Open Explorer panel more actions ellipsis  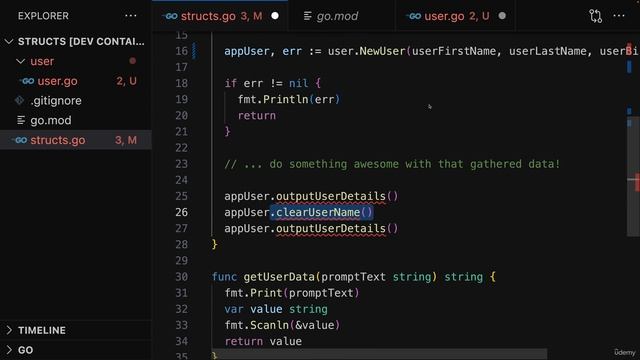pyautogui.click(x=131, y=16)
